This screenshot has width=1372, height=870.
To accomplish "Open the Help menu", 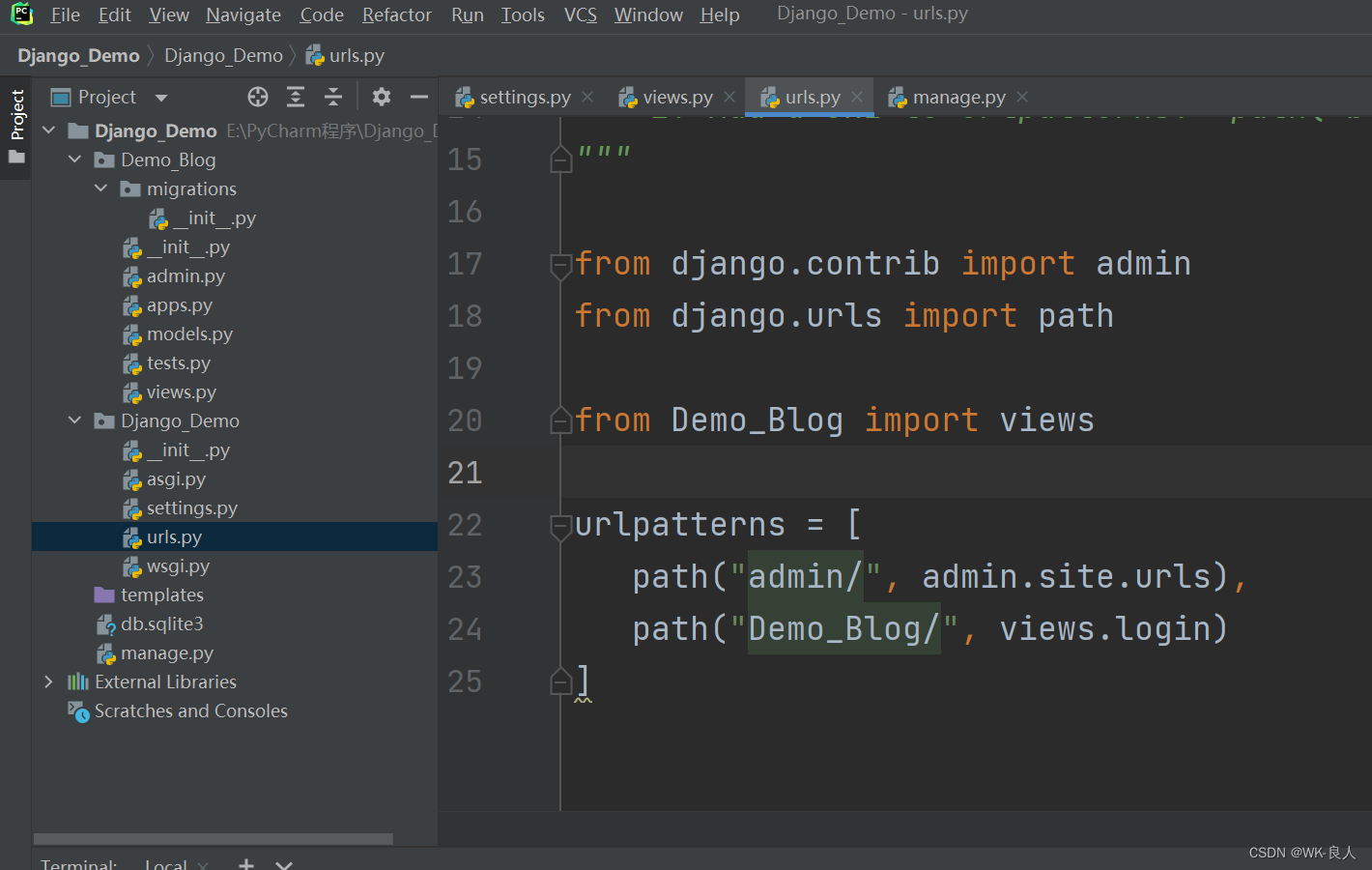I will point(720,14).
